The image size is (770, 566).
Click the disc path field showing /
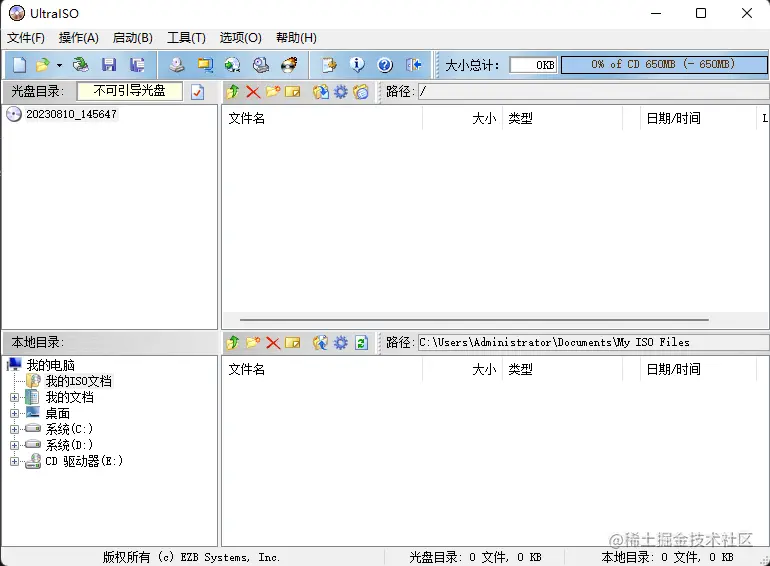(x=593, y=92)
